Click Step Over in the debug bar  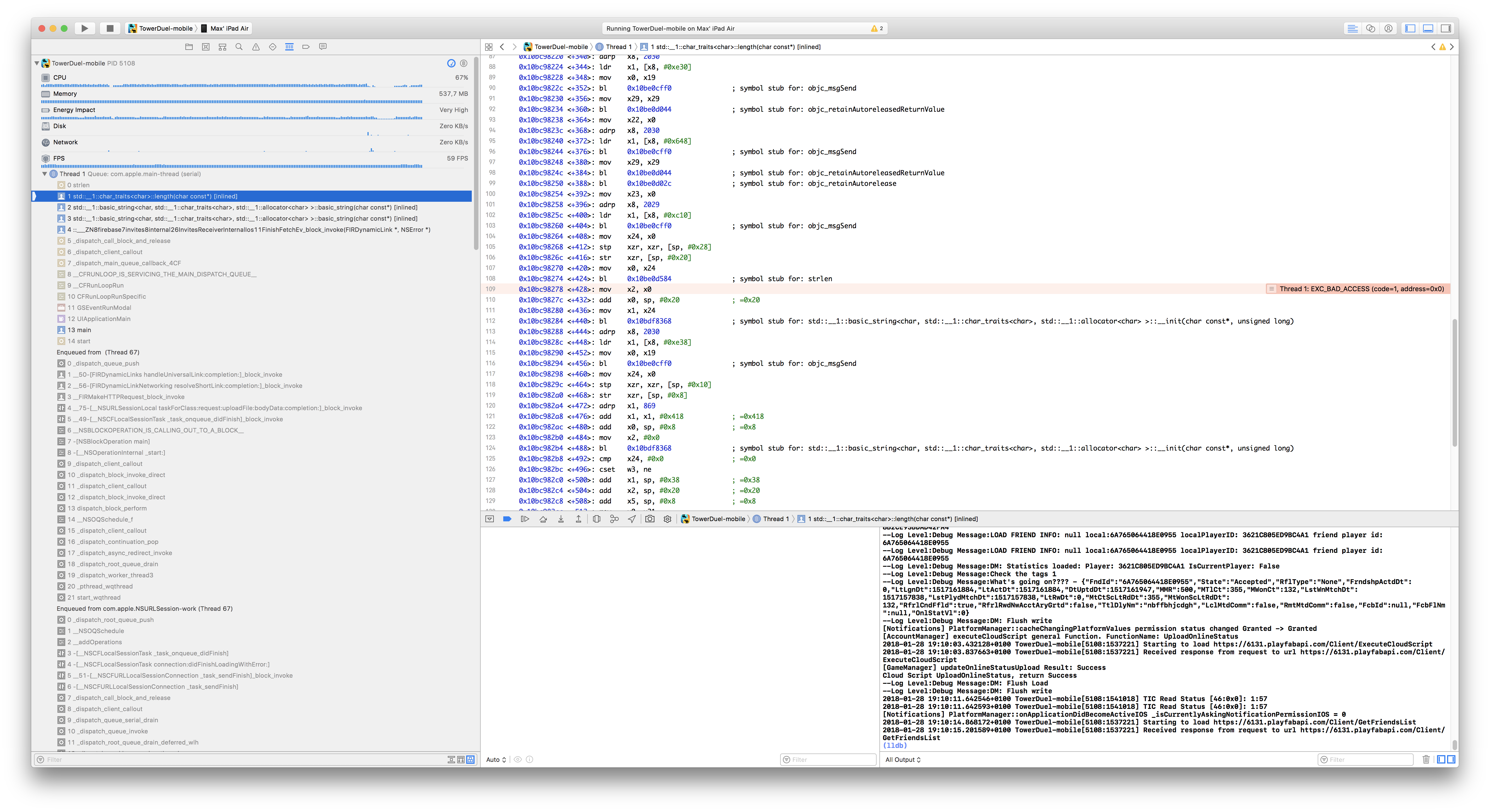(x=543, y=519)
